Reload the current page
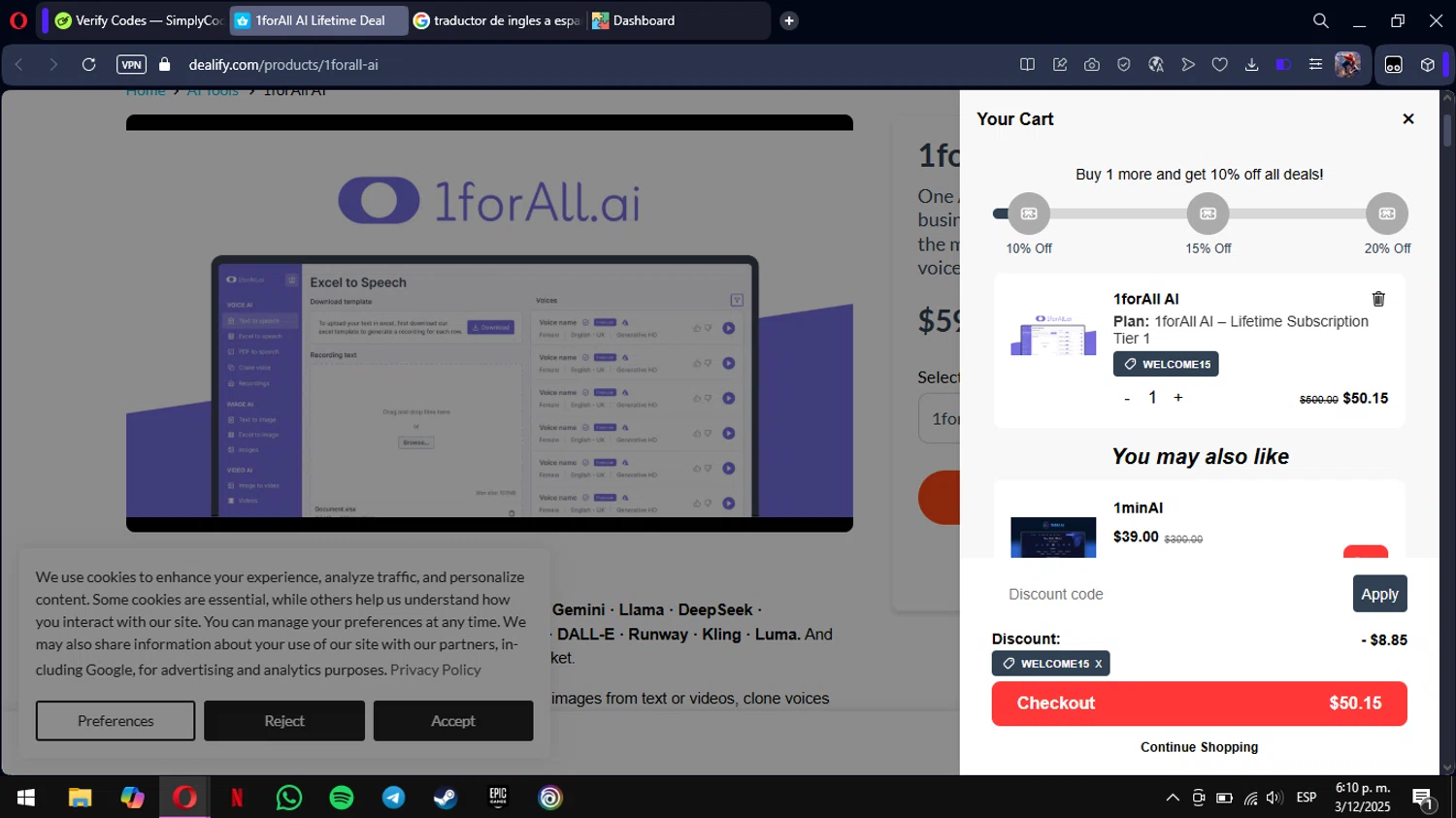The image size is (1456, 818). (88, 64)
